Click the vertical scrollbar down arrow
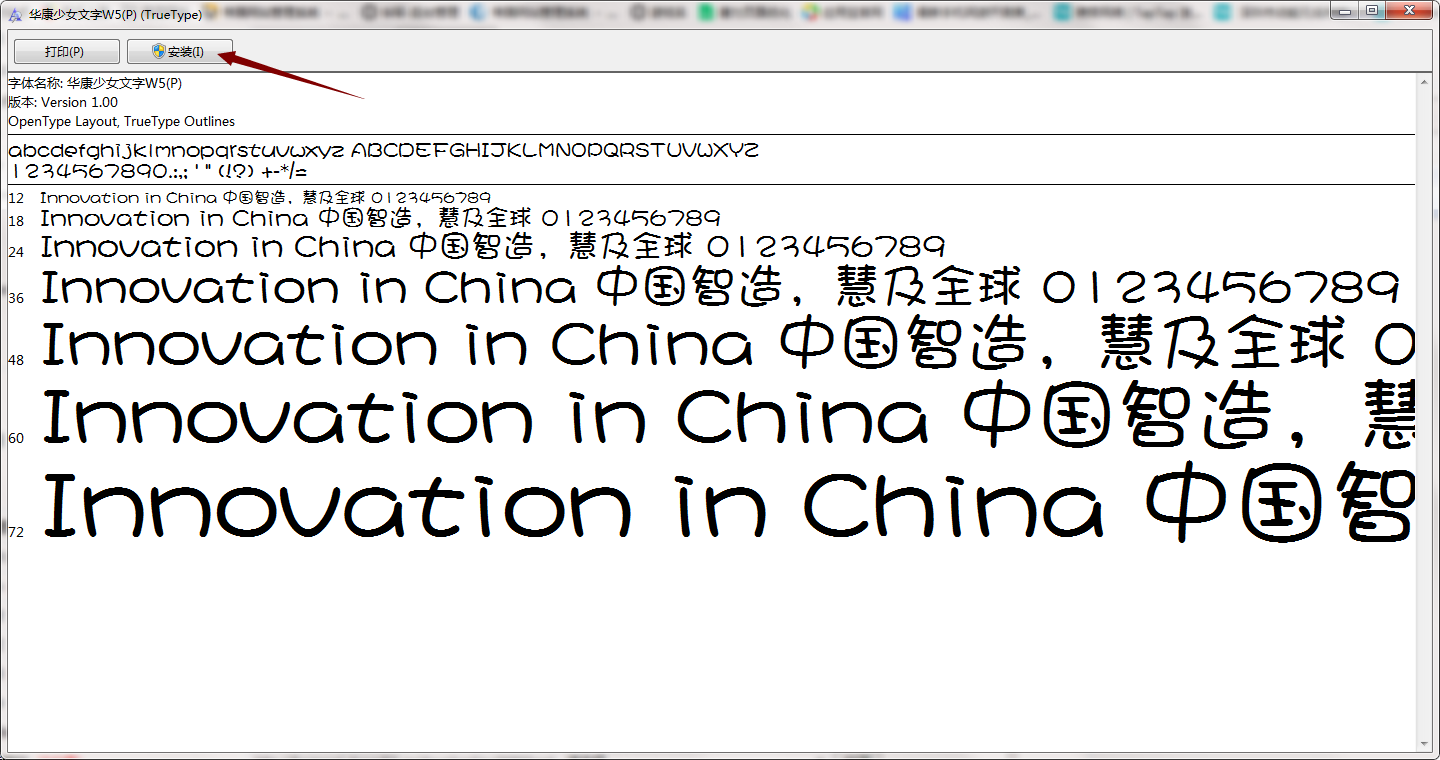The width and height of the screenshot is (1440, 760). [x=1425, y=743]
